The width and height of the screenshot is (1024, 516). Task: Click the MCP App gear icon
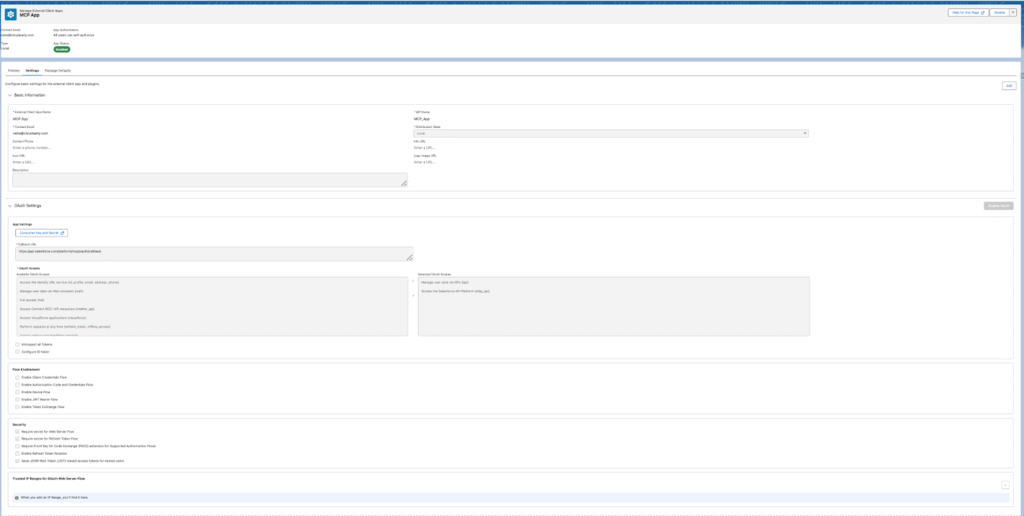pyautogui.click(x=11, y=14)
